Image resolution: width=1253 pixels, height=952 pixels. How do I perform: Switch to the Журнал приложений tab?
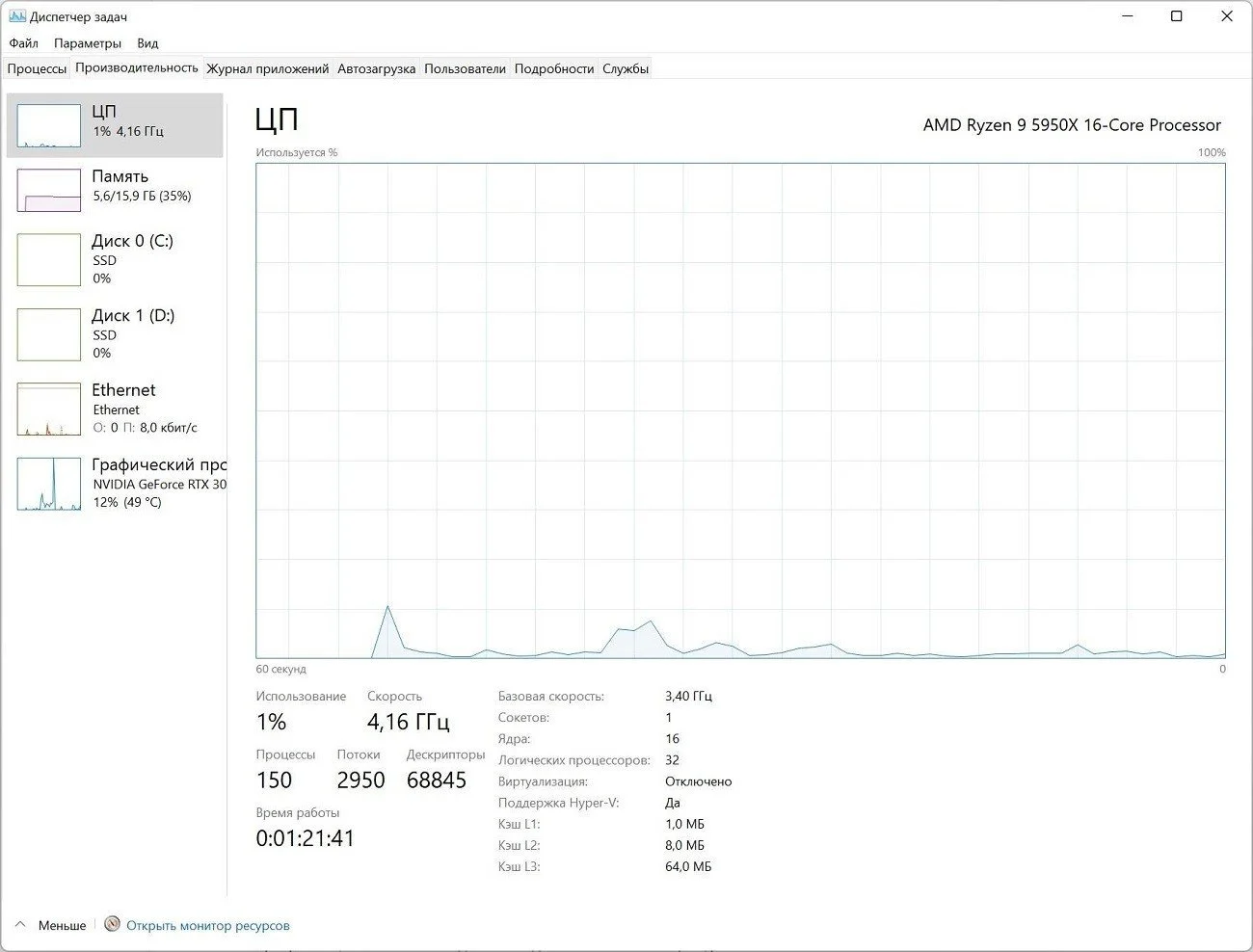pos(268,68)
